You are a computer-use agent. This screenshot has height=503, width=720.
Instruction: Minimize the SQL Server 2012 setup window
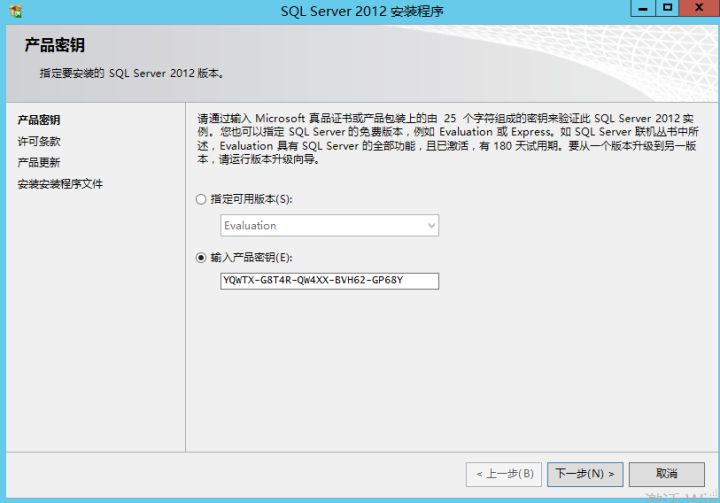(643, 8)
